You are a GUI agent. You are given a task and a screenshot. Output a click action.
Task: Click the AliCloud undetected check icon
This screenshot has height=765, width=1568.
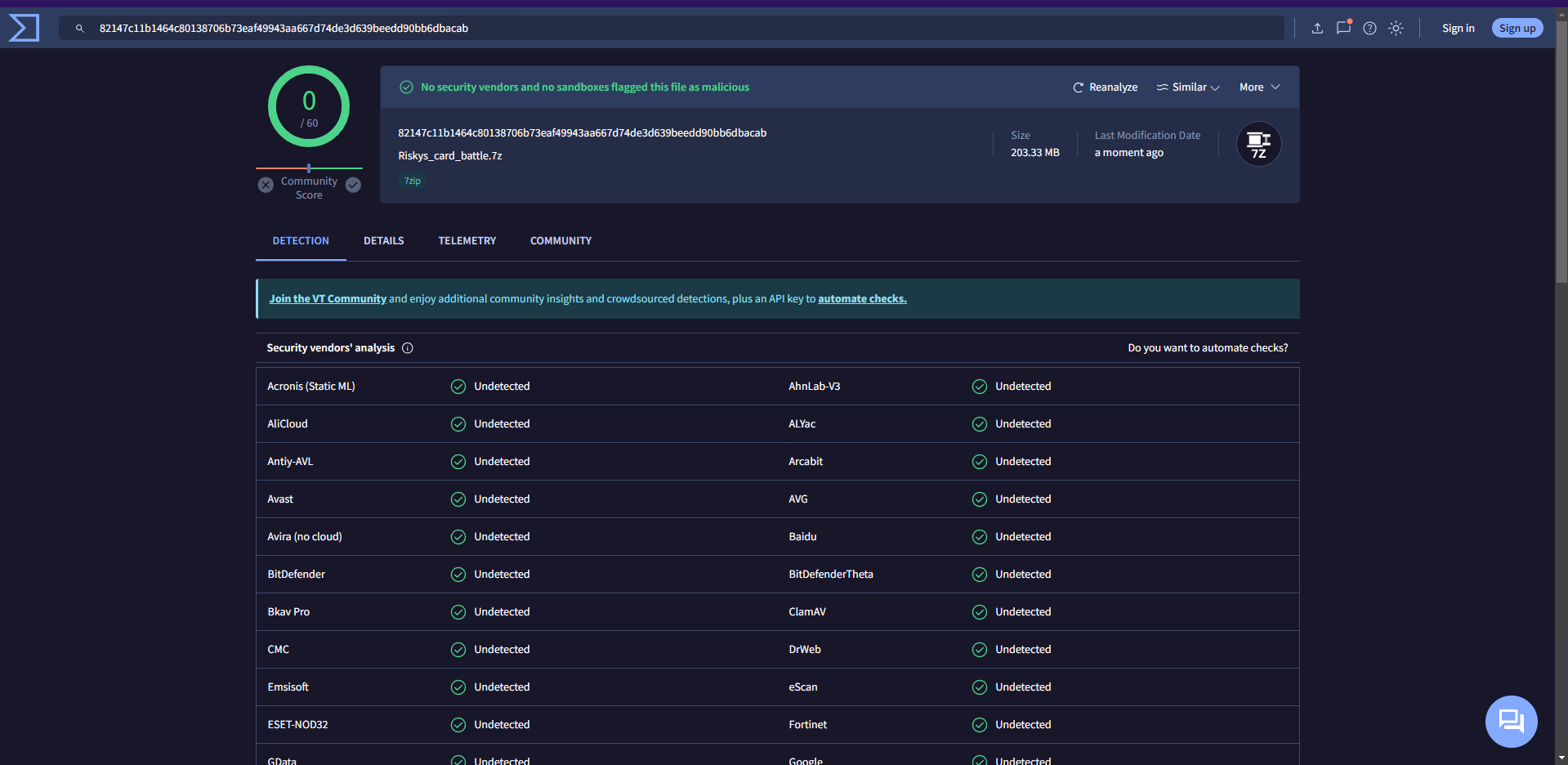[458, 424]
